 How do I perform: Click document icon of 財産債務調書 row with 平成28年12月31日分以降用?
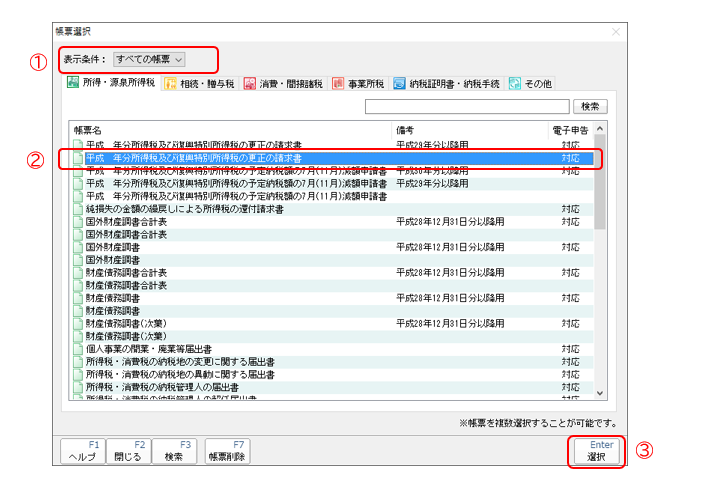point(78,298)
